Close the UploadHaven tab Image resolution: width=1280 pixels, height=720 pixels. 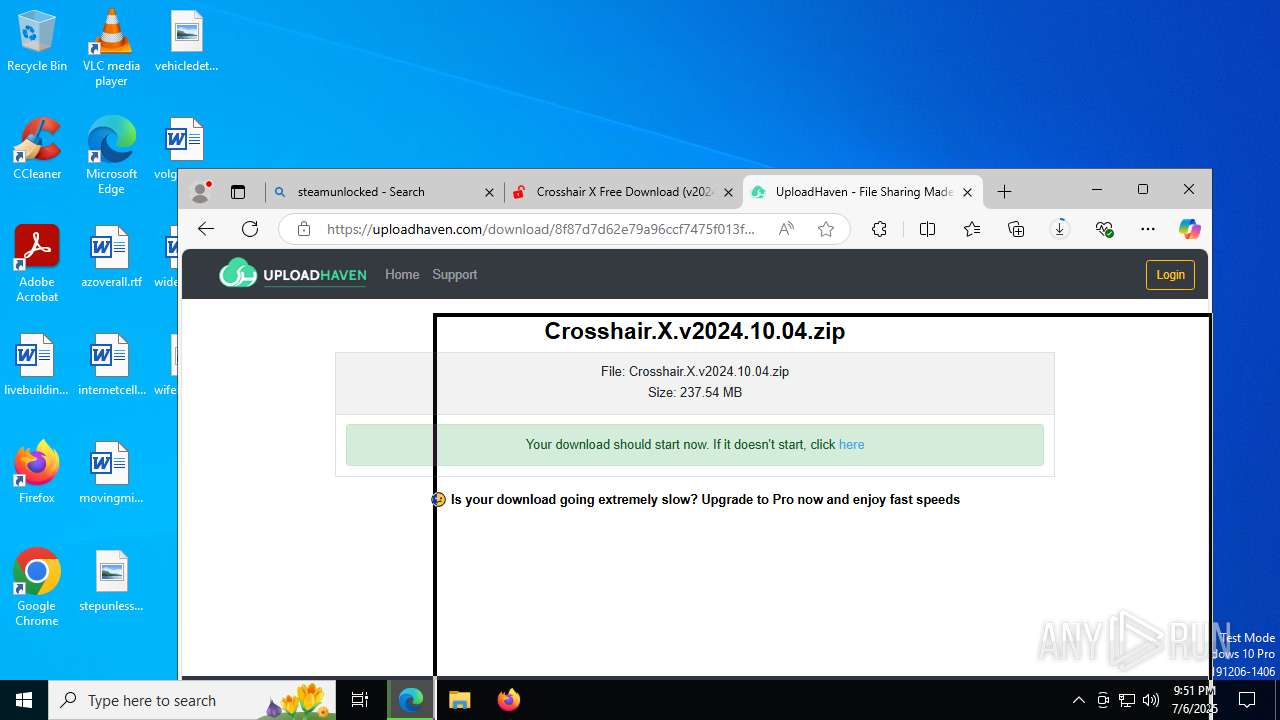tap(967, 192)
